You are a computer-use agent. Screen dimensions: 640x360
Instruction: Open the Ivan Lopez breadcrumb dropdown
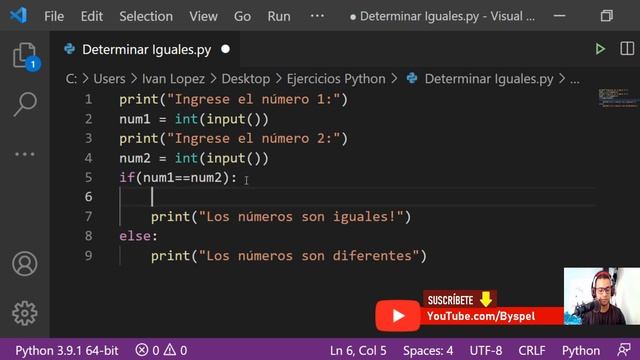point(173,79)
